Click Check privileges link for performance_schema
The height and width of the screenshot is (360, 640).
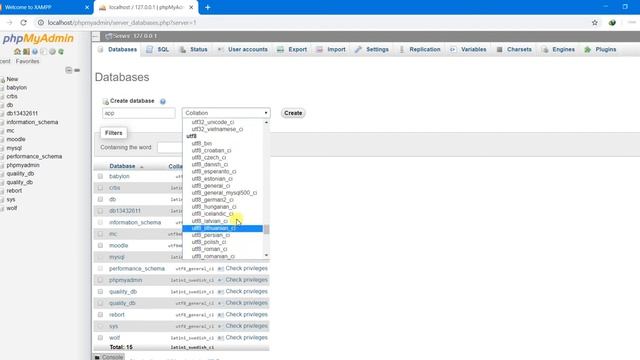(x=247, y=269)
